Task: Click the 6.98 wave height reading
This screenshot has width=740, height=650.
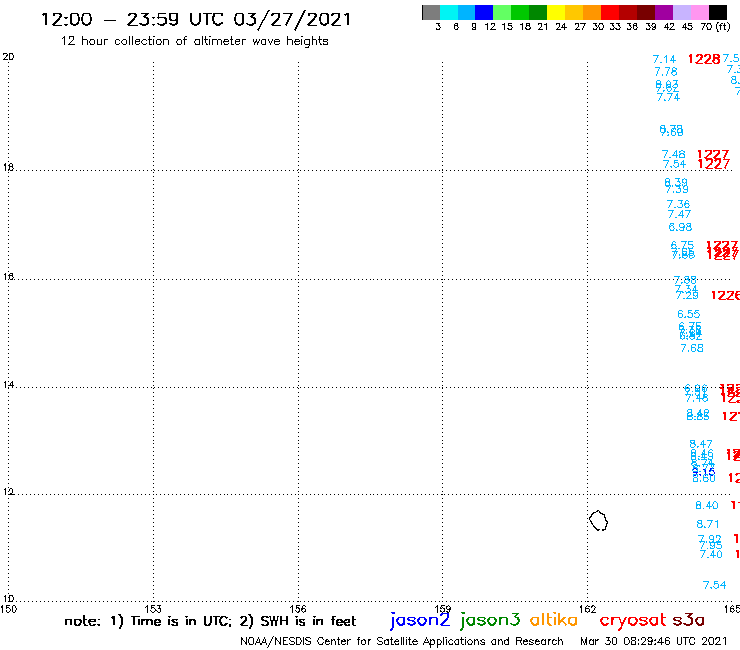Action: coord(680,228)
